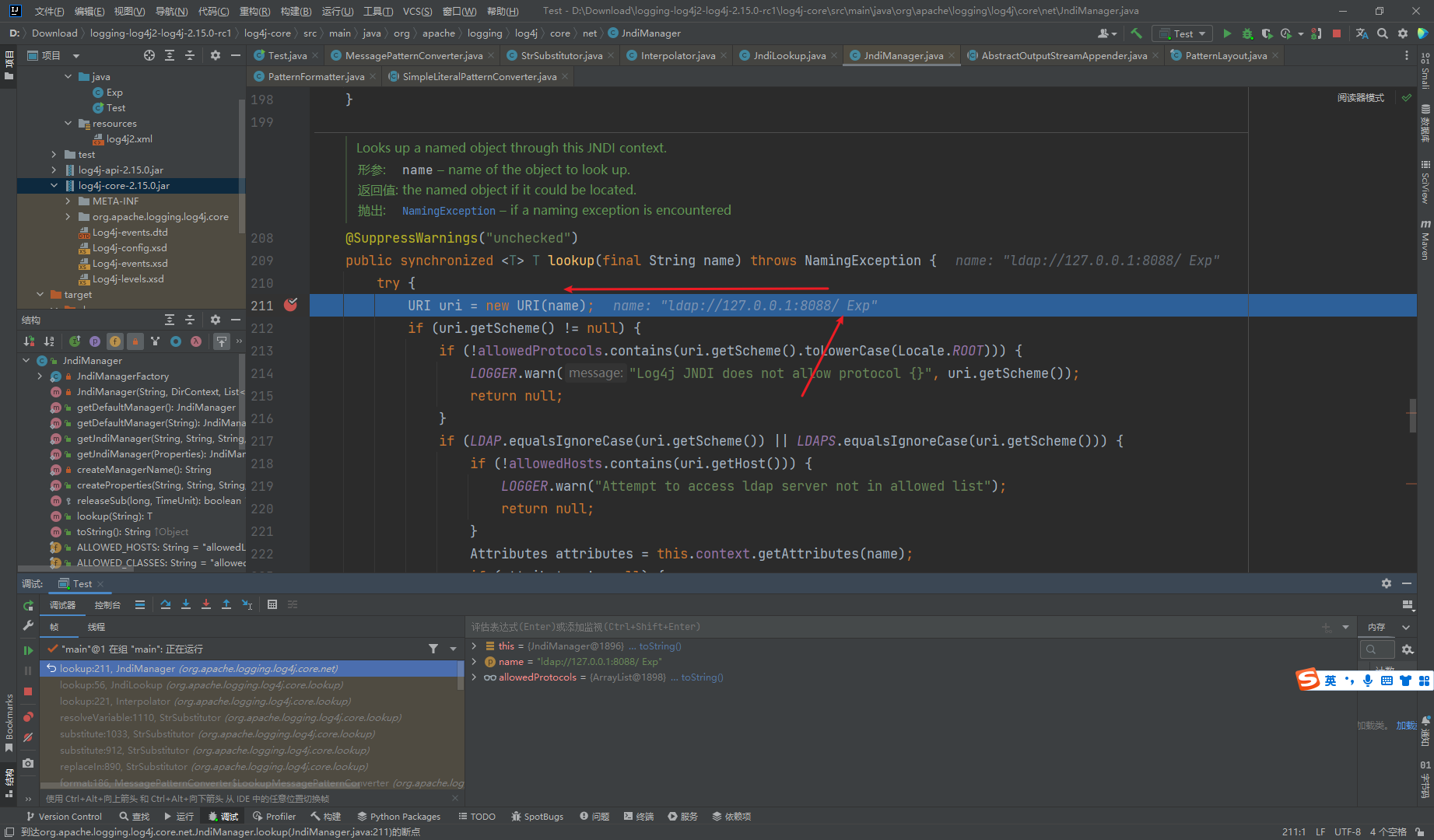Run the Test configuration with the green play icon
Viewport: 1434px width, 840px height.
(1227, 33)
